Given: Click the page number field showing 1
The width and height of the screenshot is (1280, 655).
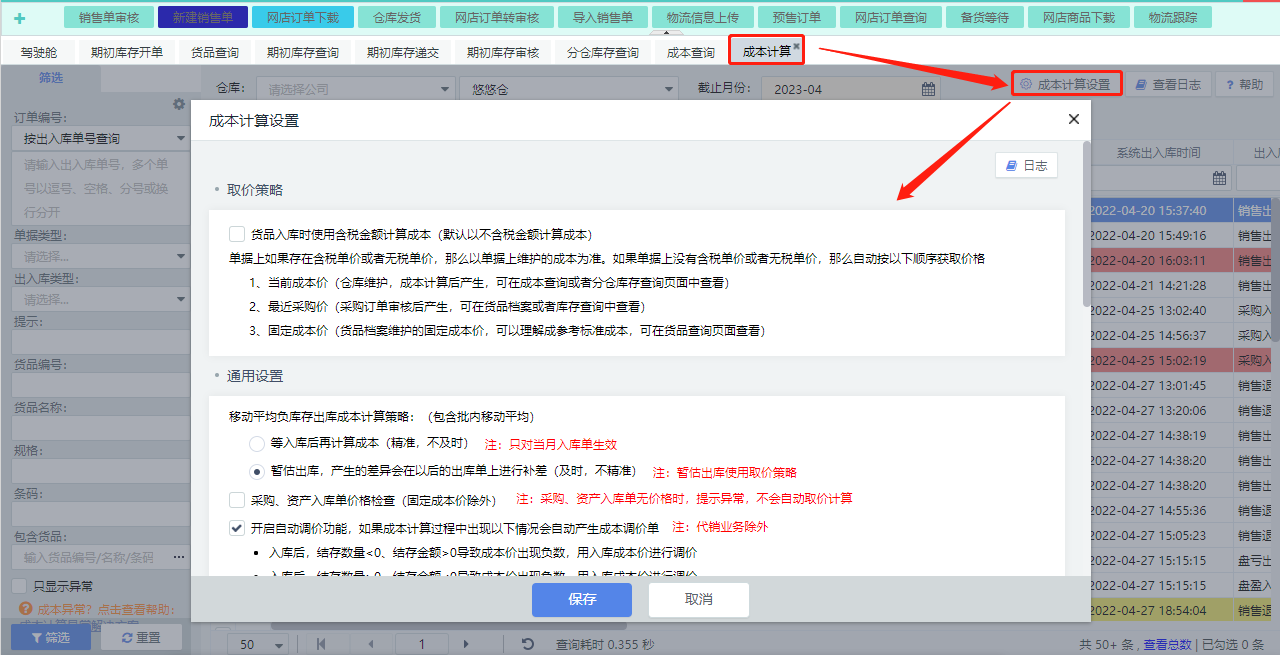Looking at the screenshot, I should tap(422, 645).
